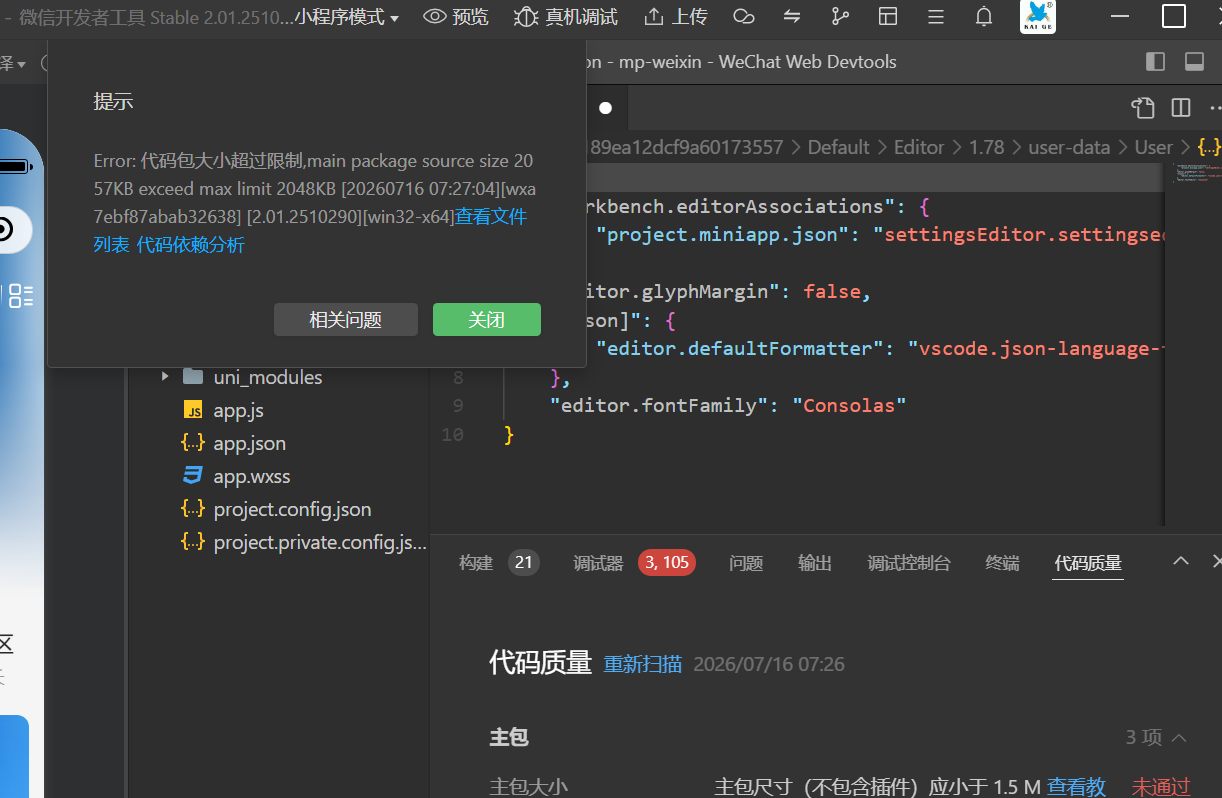Open the 小程序模式 dropdown

[346, 17]
